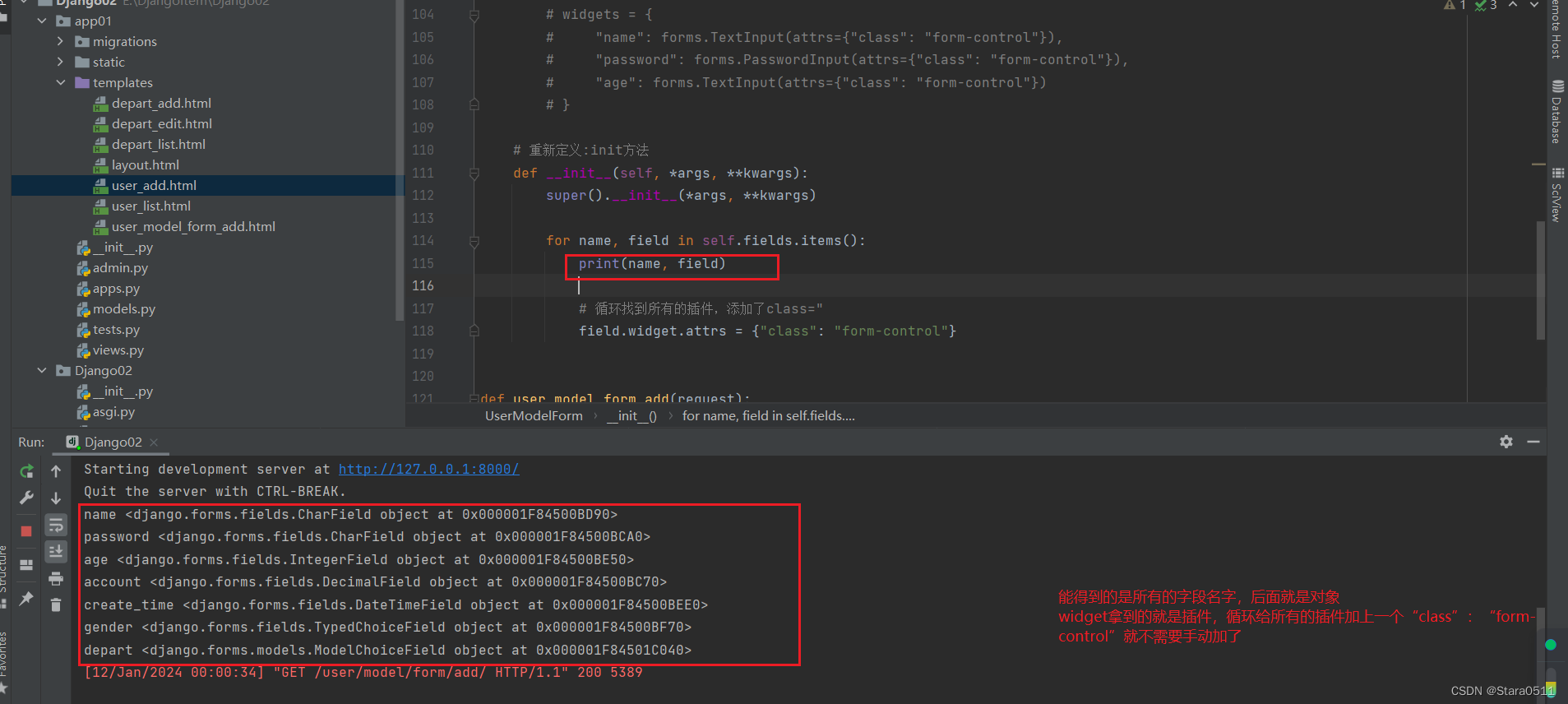
Task: Select user_list.html file
Action: 151,206
